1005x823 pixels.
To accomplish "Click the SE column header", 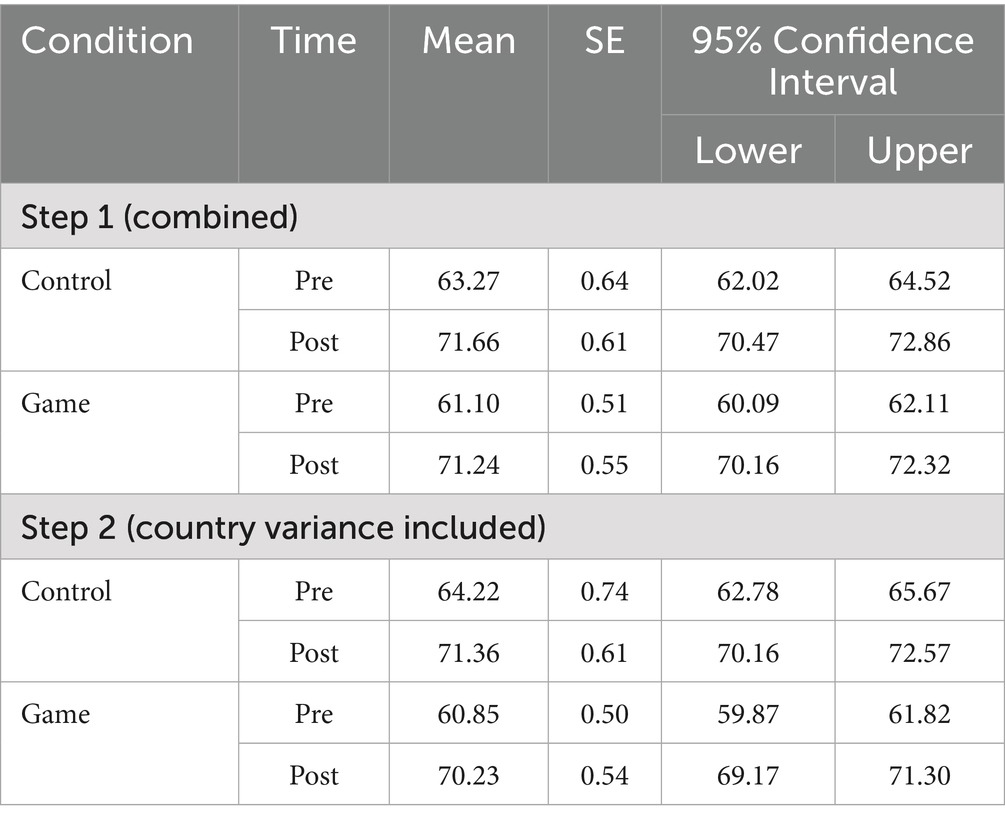I will tap(604, 41).
